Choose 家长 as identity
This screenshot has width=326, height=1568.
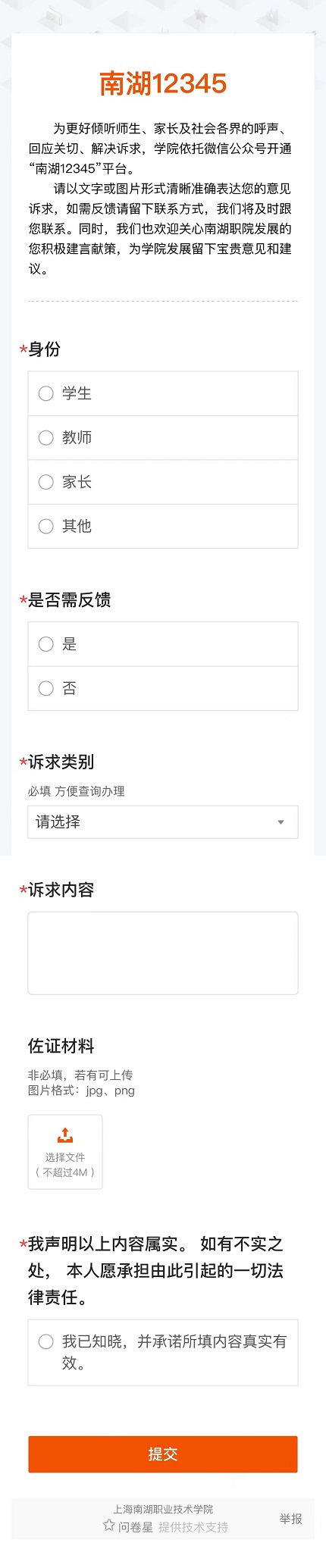click(162, 482)
